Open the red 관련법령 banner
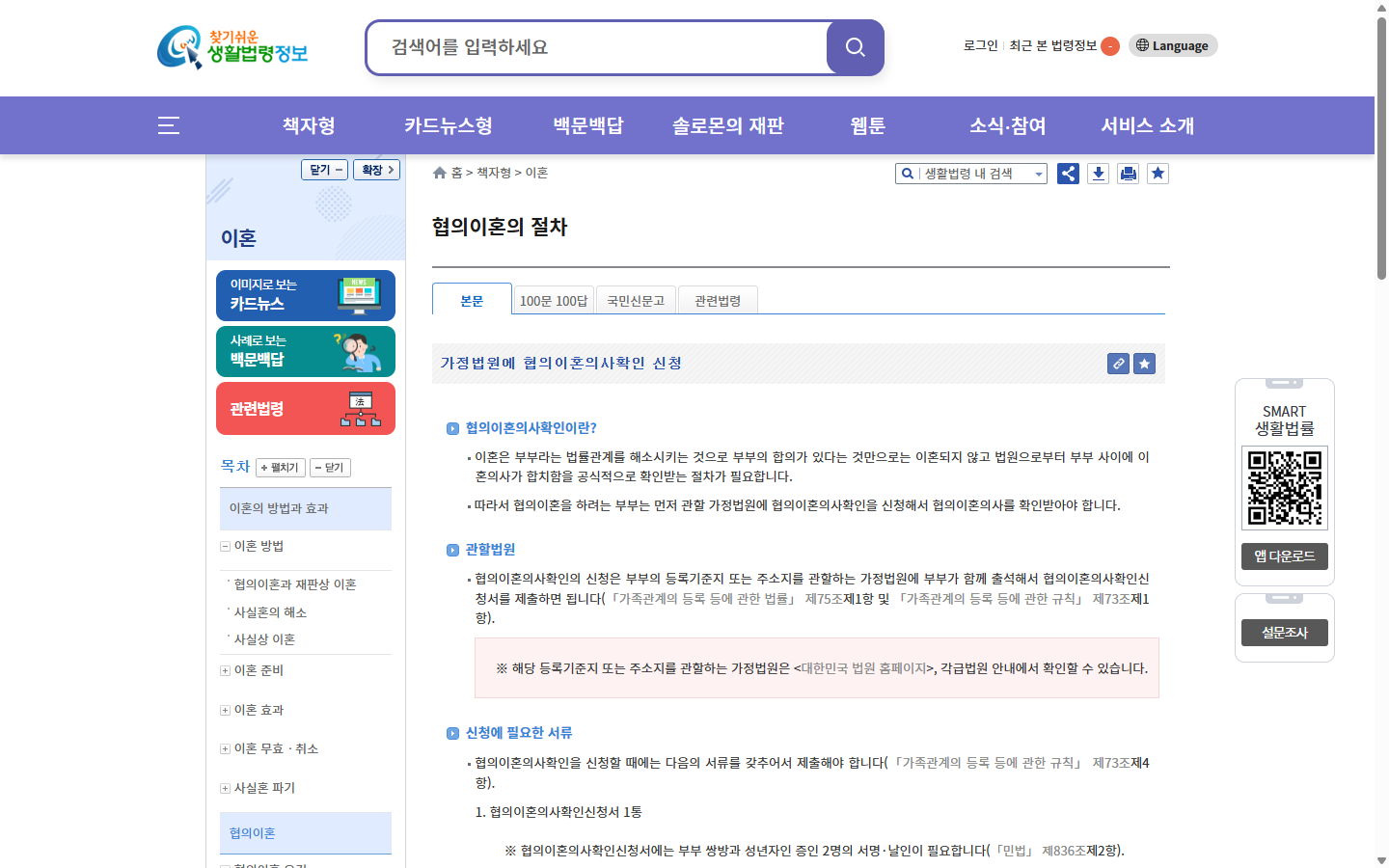 click(306, 408)
